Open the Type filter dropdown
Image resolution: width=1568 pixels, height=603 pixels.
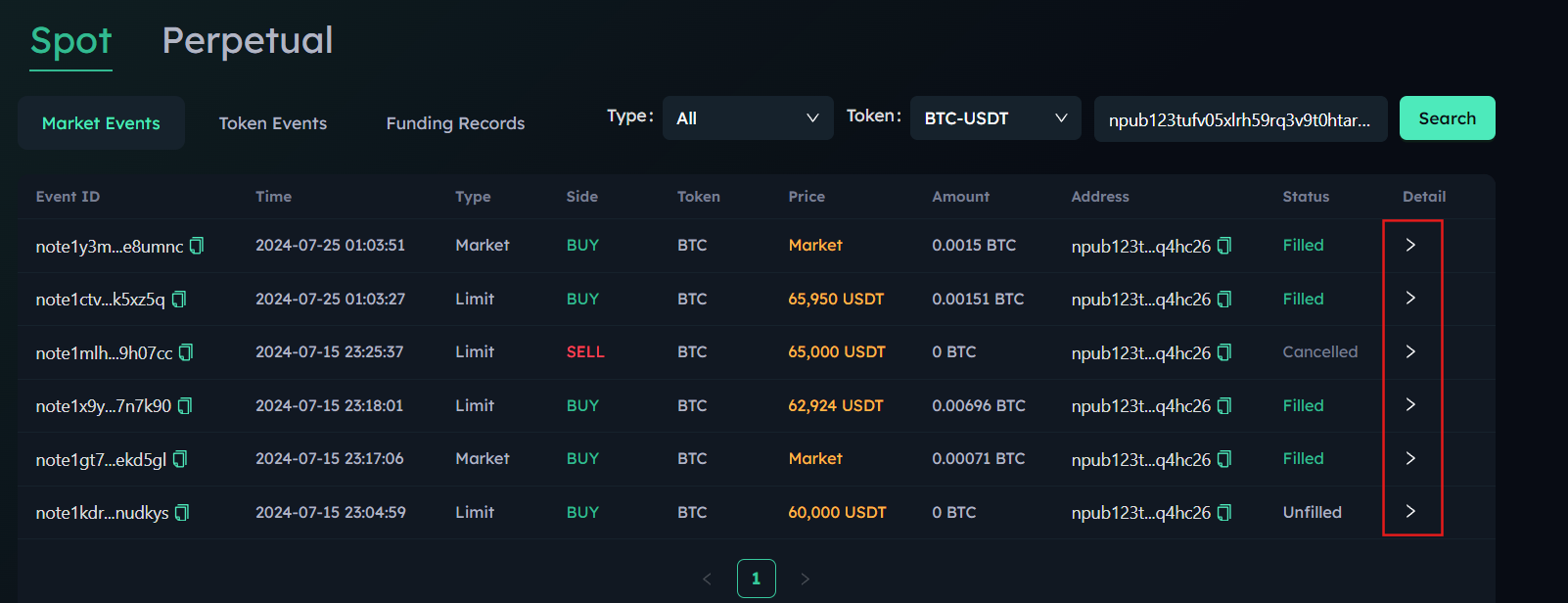pos(747,118)
